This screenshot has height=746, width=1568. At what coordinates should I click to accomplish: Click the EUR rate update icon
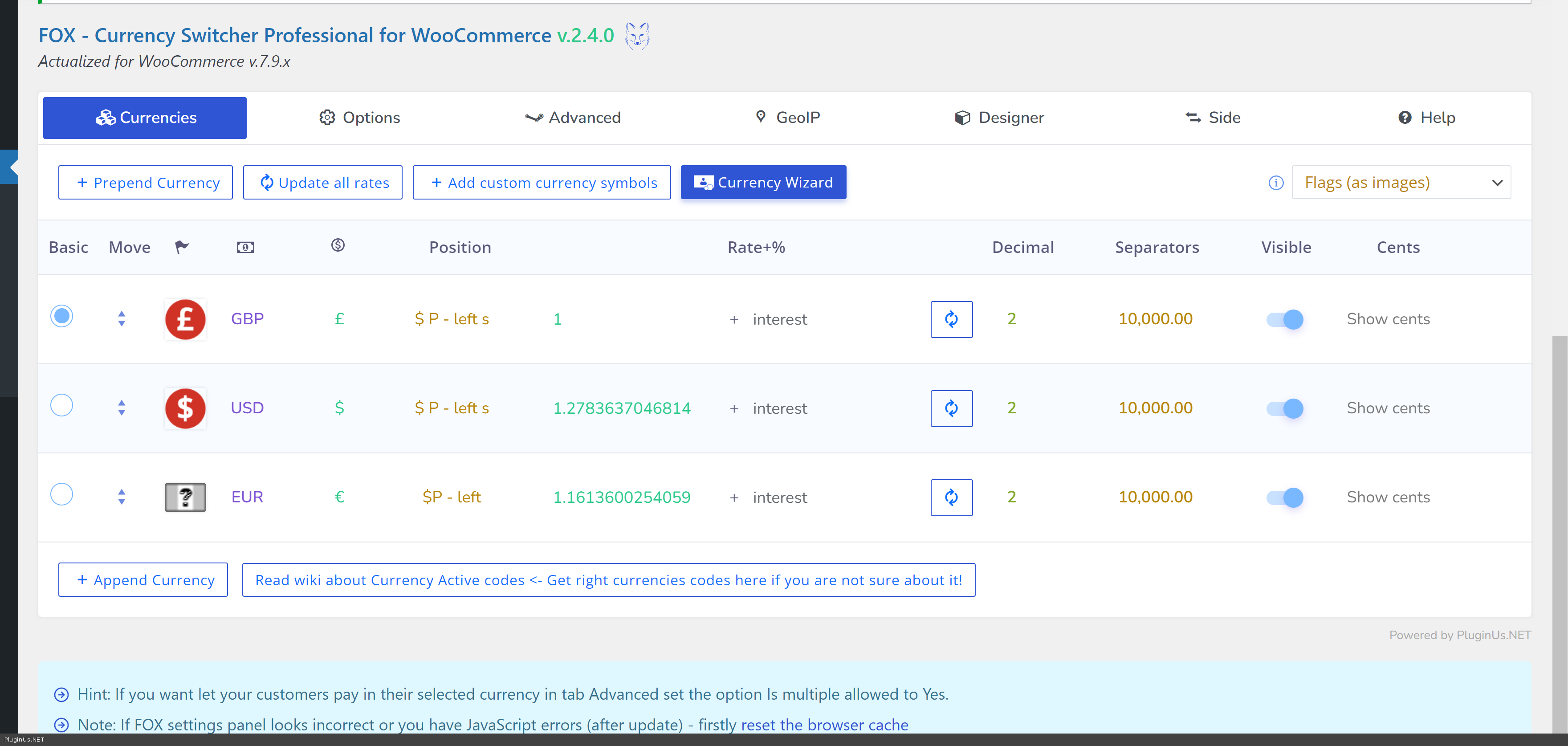click(x=951, y=497)
